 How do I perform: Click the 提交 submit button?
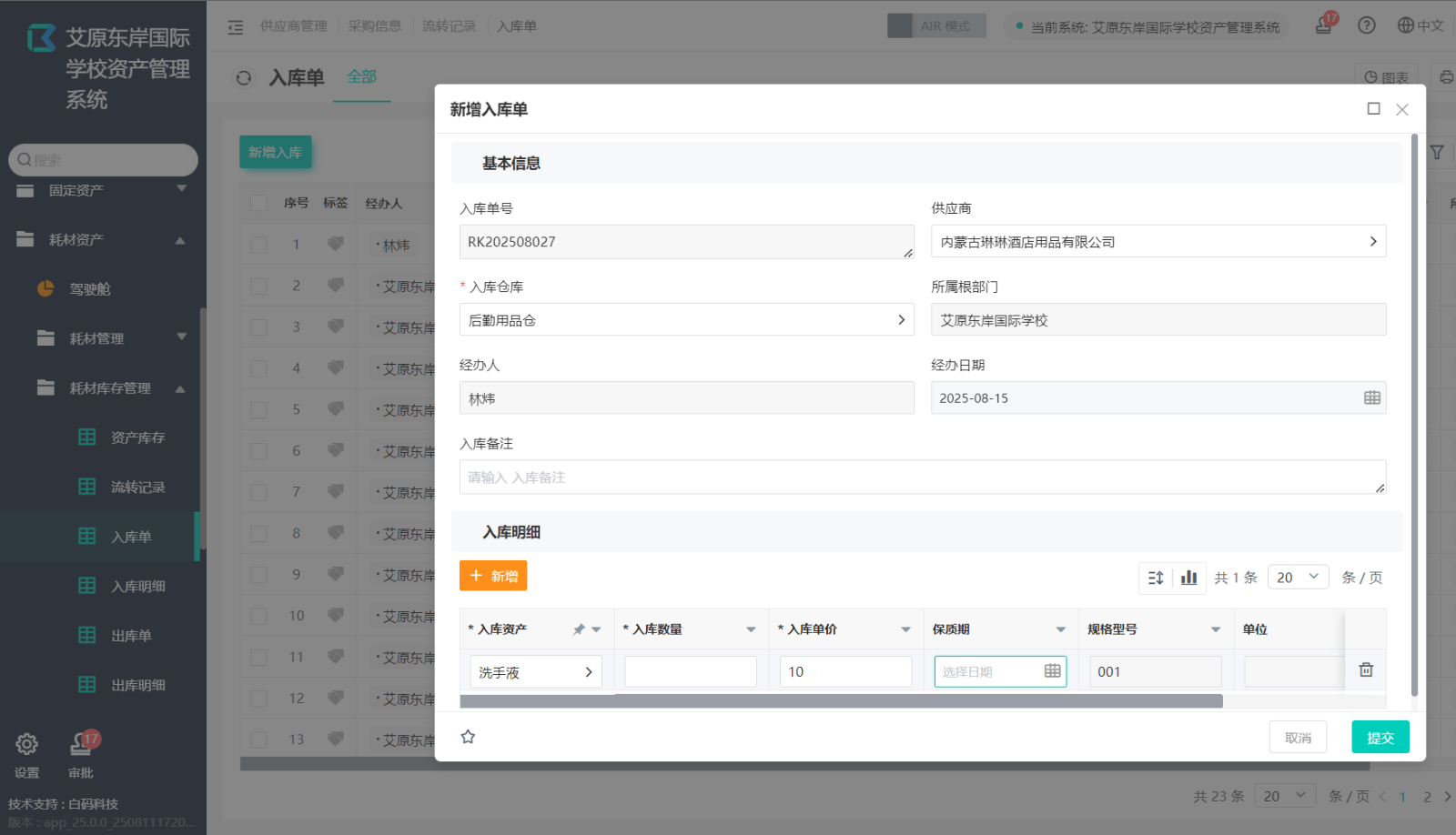tap(1380, 738)
